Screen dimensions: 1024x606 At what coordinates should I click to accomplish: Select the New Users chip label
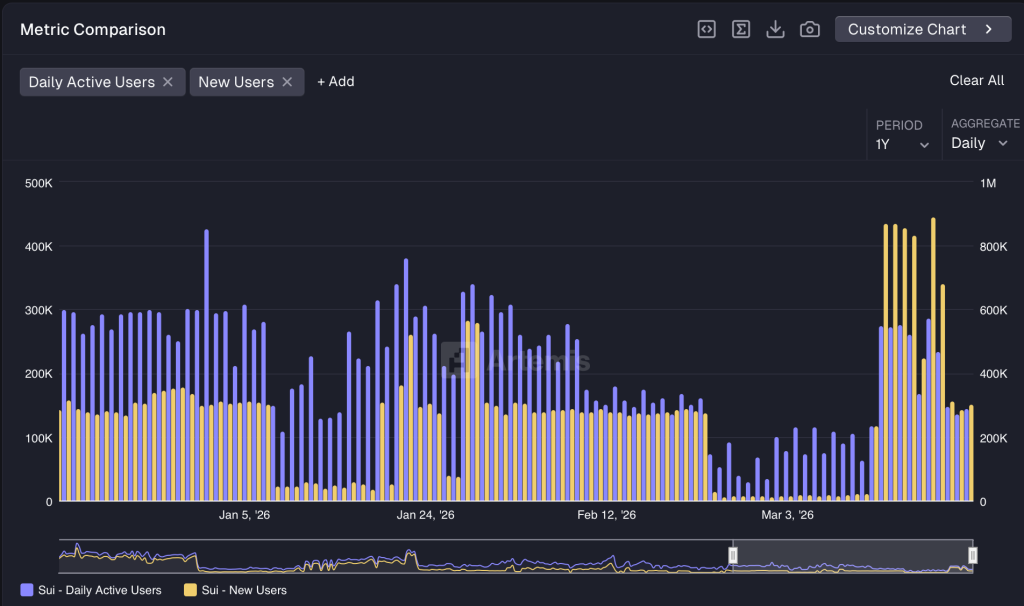click(236, 82)
